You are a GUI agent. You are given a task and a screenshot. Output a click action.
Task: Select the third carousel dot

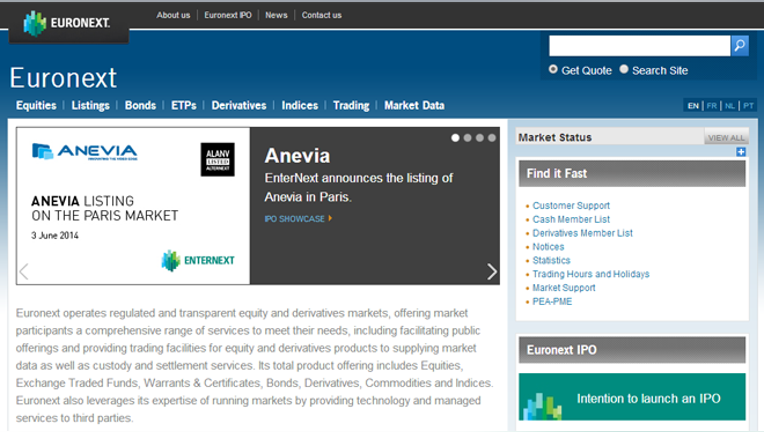479,138
